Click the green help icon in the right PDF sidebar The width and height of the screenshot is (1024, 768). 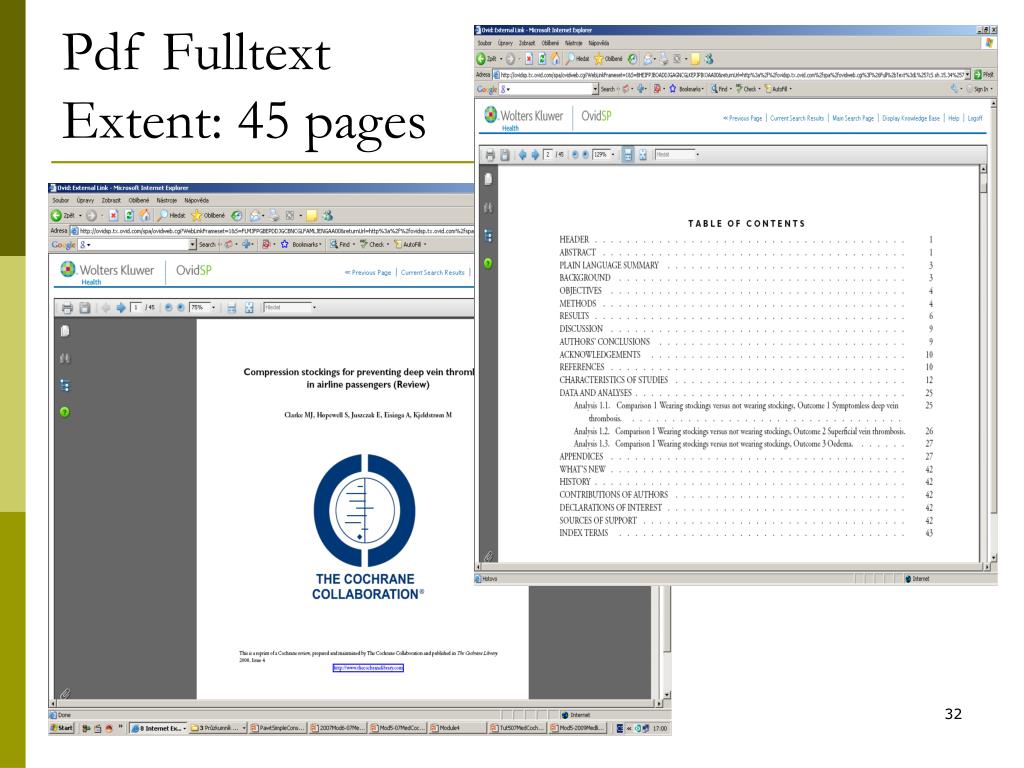488,264
